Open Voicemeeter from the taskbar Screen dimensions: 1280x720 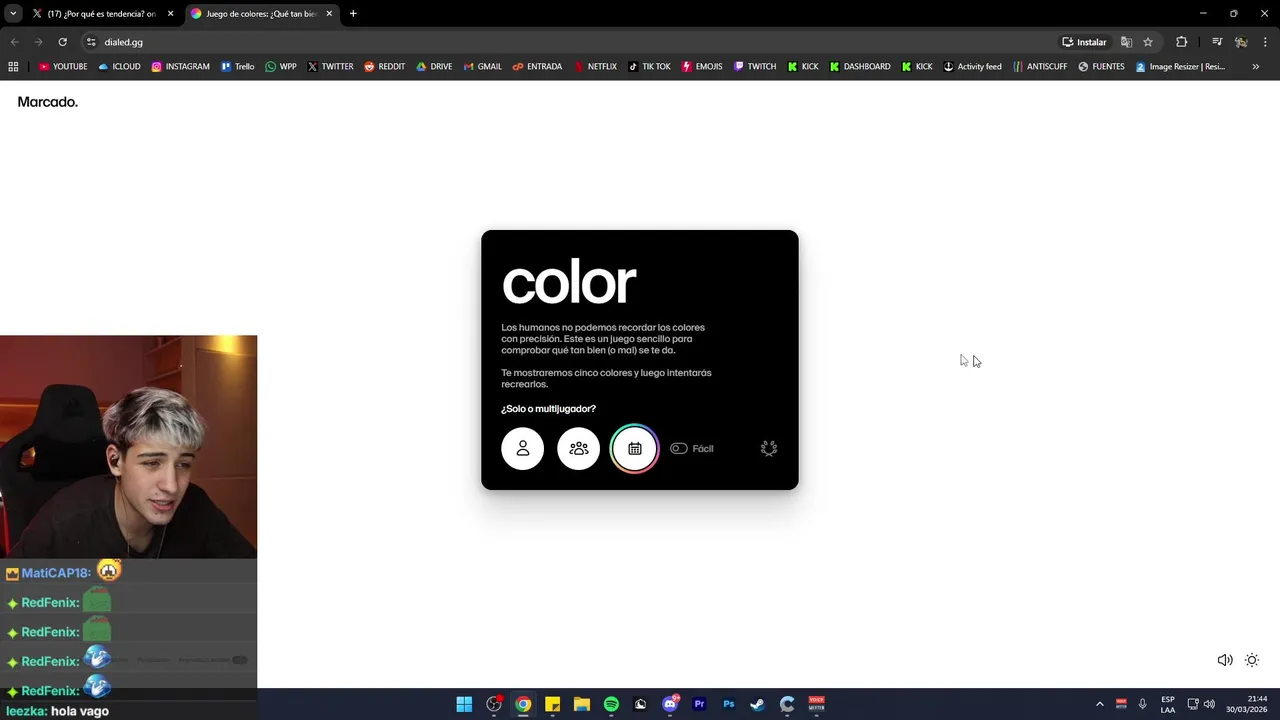click(x=816, y=704)
